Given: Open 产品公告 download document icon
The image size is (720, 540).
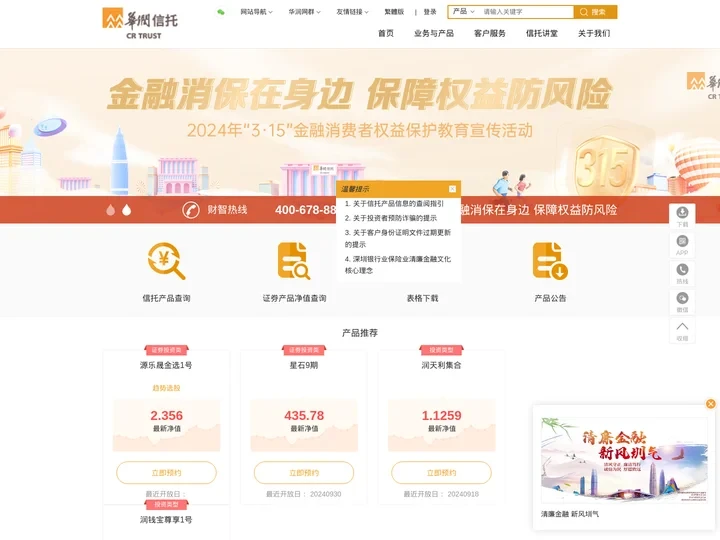Looking at the screenshot, I should click(550, 261).
